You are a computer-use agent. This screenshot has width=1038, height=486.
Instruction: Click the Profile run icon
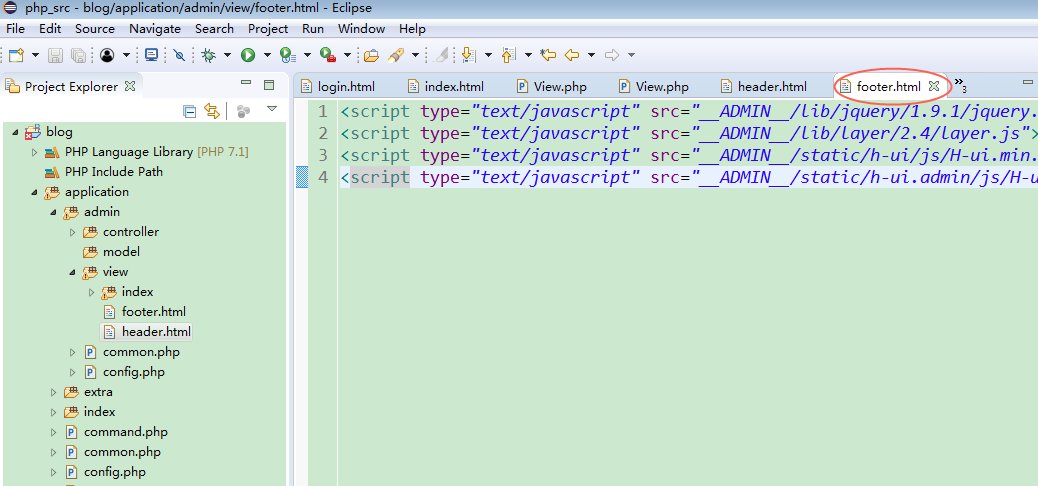[287, 55]
